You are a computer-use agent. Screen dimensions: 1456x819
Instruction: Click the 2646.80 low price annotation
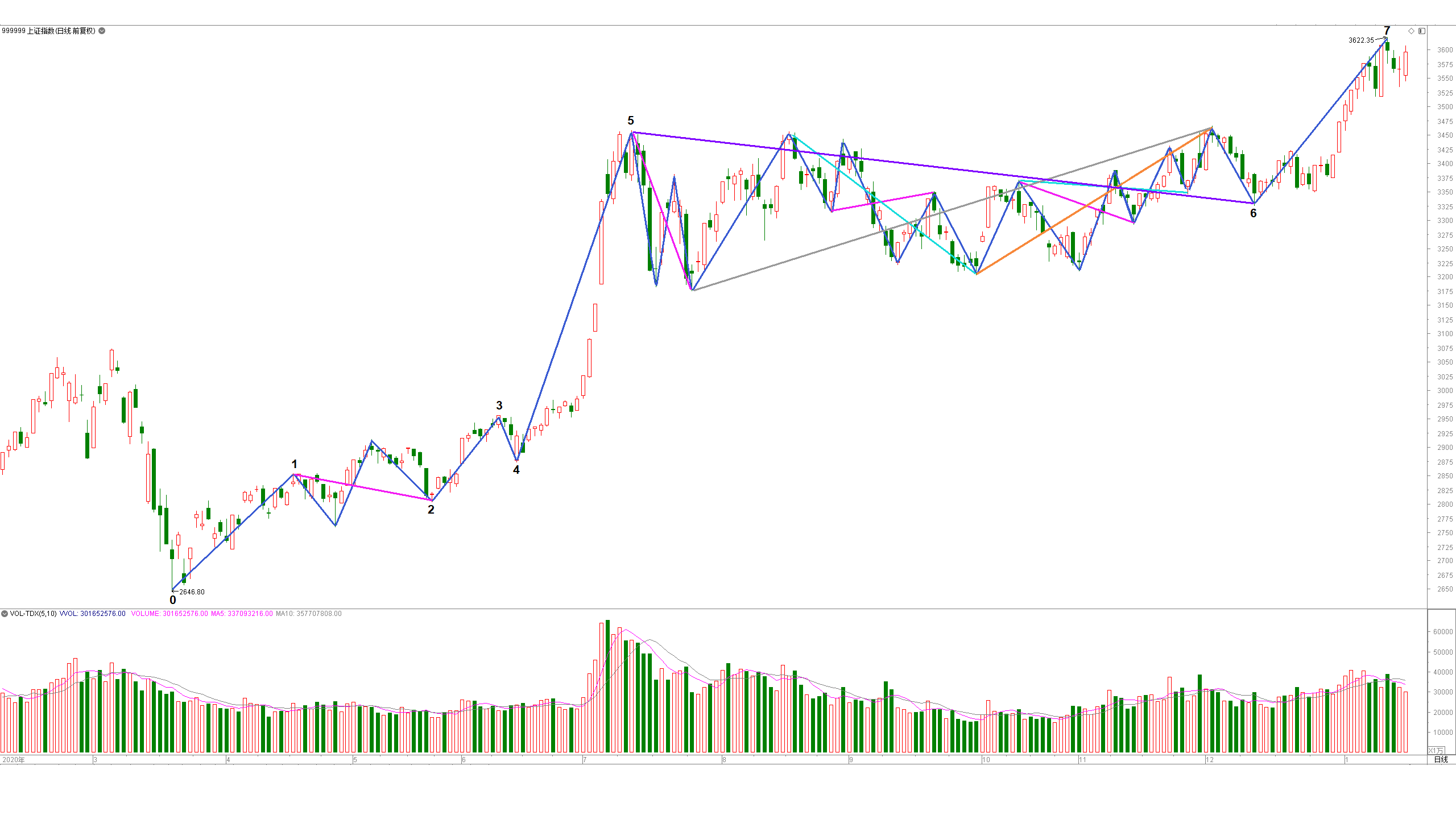click(192, 592)
